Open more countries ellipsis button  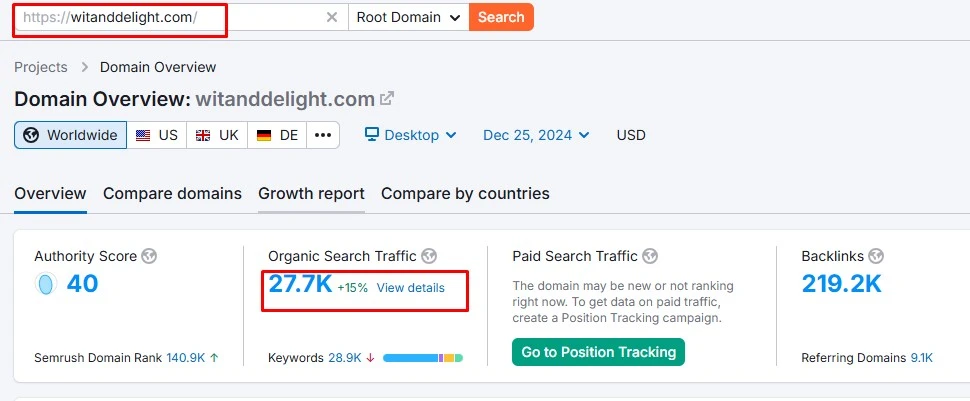click(x=322, y=135)
